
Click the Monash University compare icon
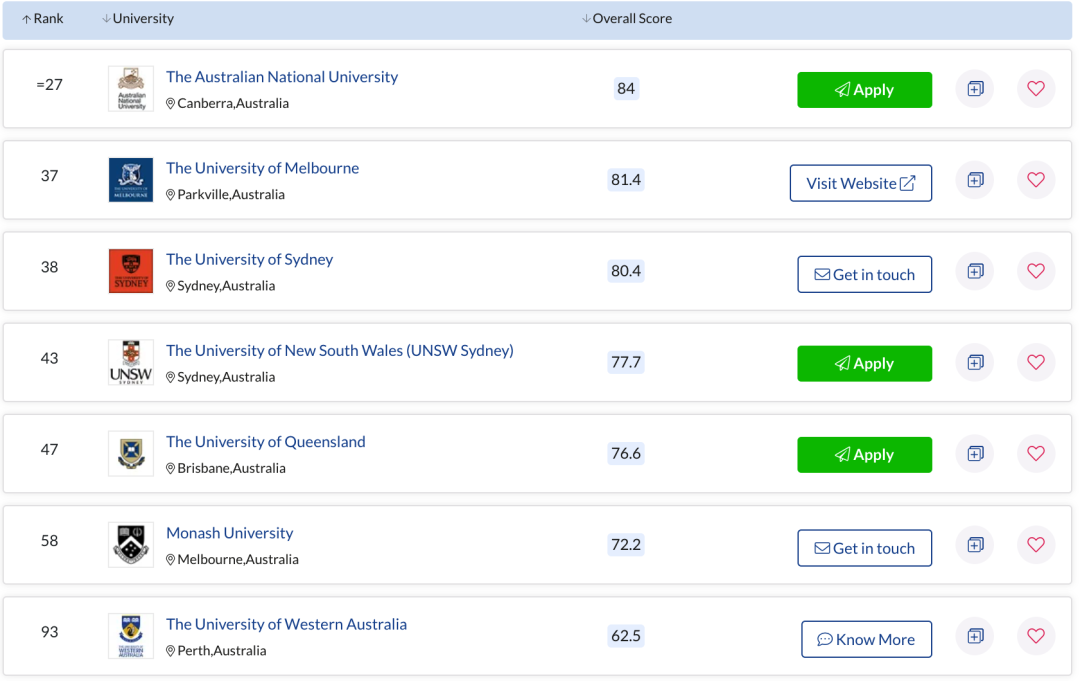tap(975, 545)
